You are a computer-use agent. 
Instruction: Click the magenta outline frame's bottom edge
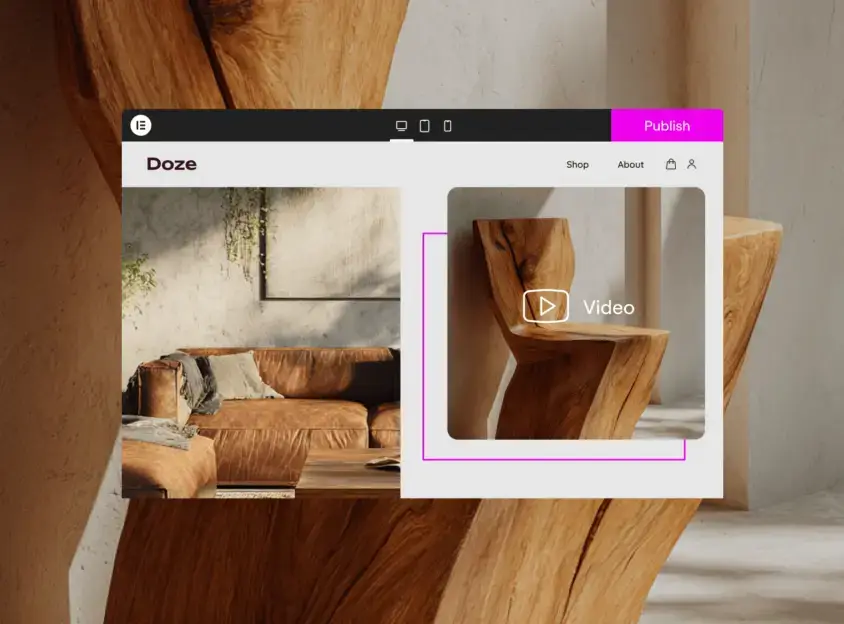(553, 459)
